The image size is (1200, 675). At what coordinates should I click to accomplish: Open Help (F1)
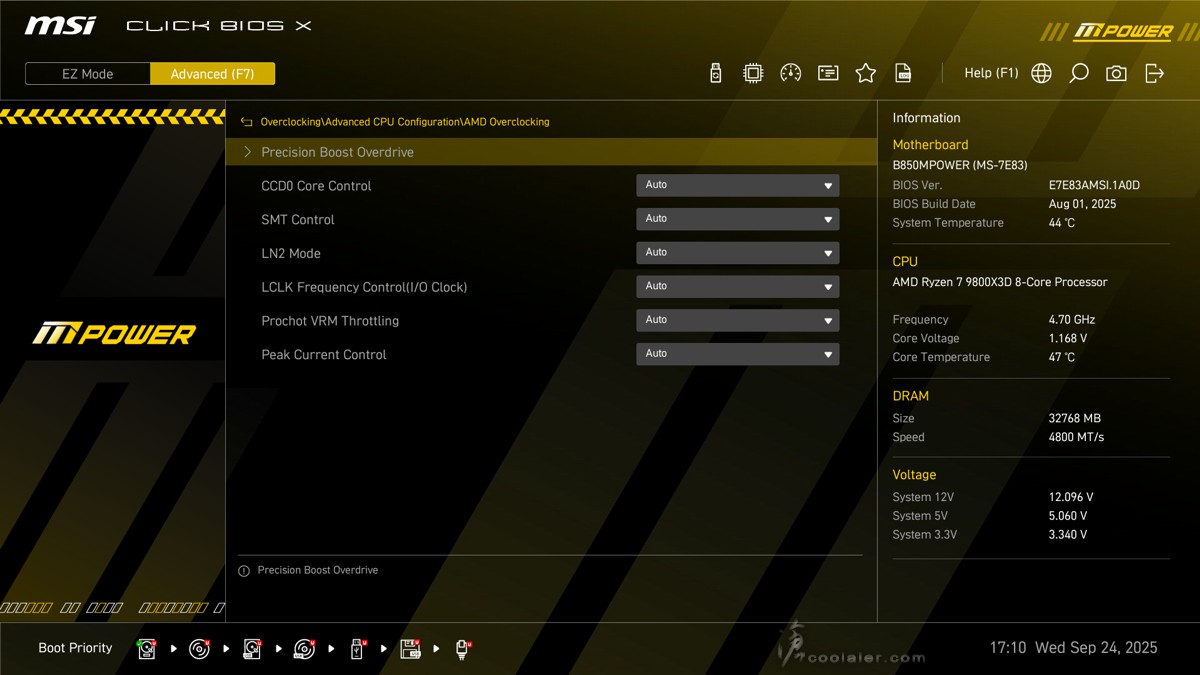point(991,73)
